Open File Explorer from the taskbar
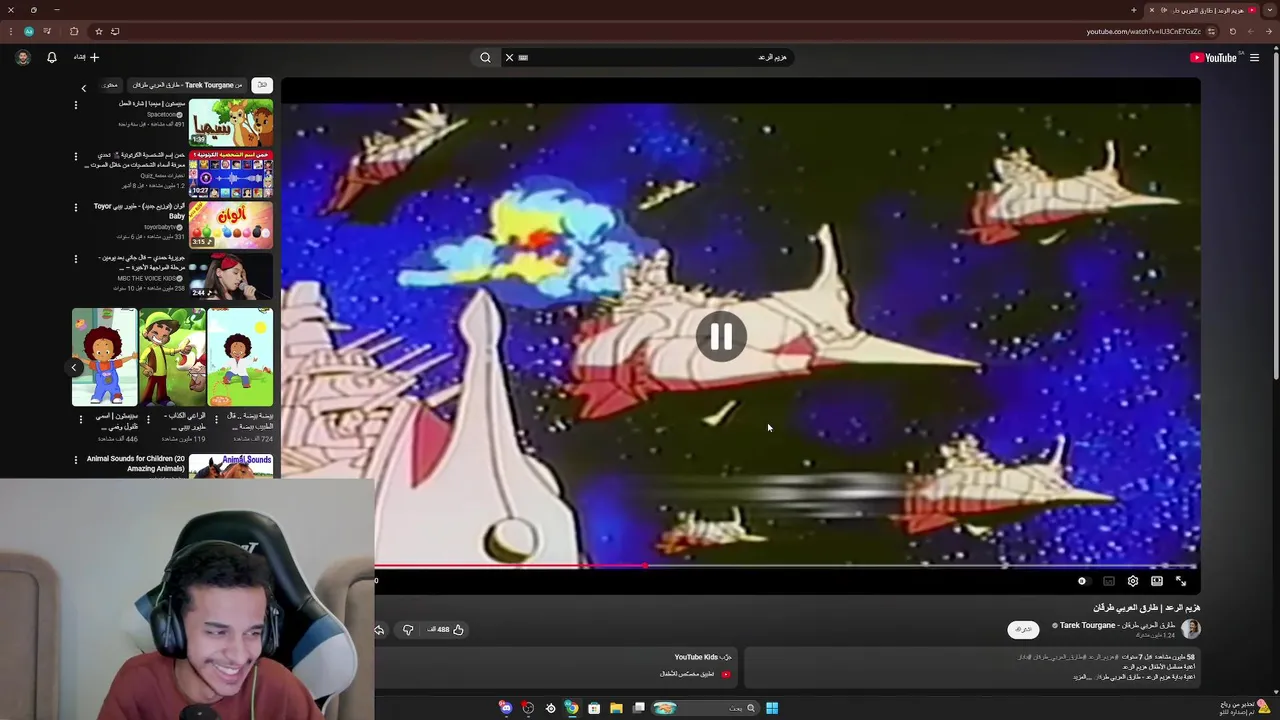1280x720 pixels. click(x=616, y=708)
